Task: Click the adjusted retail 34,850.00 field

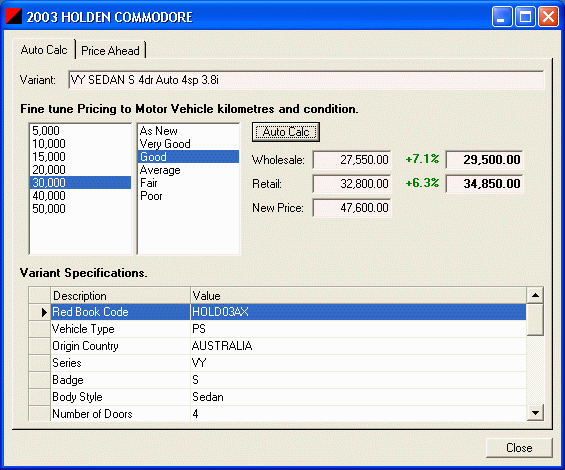Action: point(484,184)
